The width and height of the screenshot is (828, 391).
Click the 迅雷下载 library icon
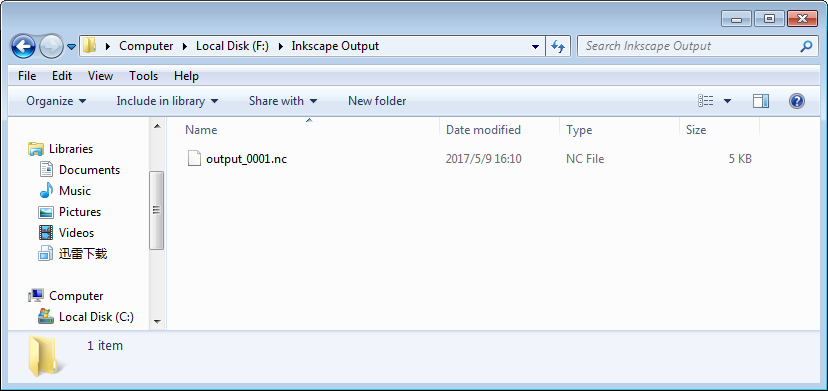(x=46, y=254)
